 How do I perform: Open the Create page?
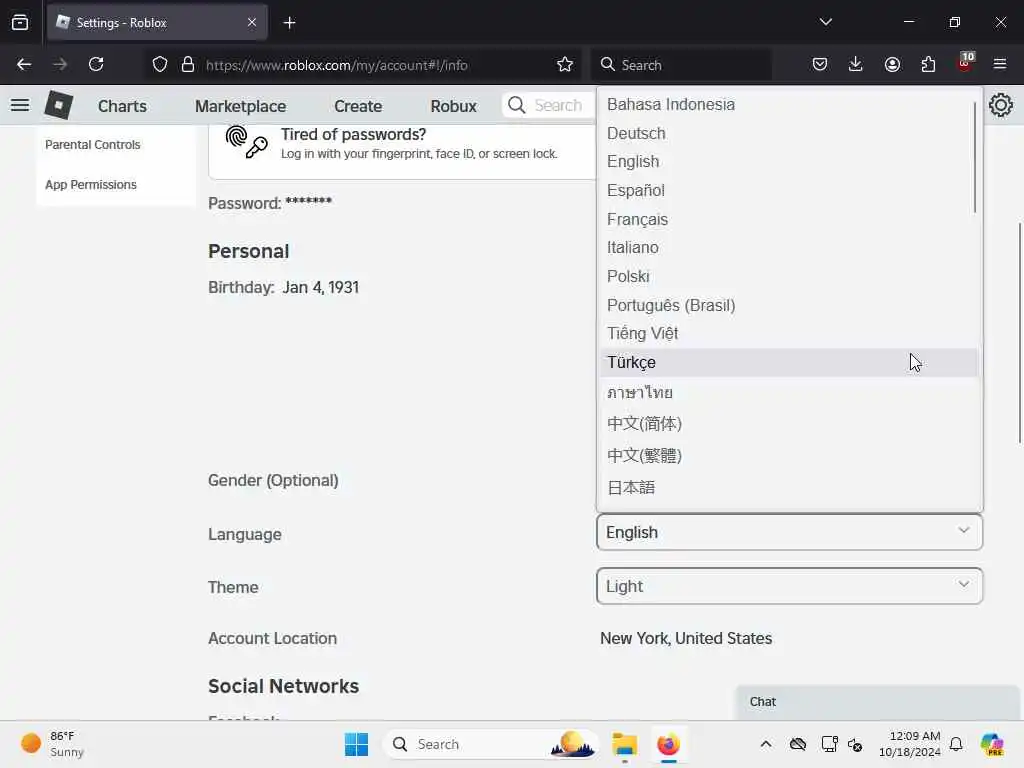(x=358, y=106)
